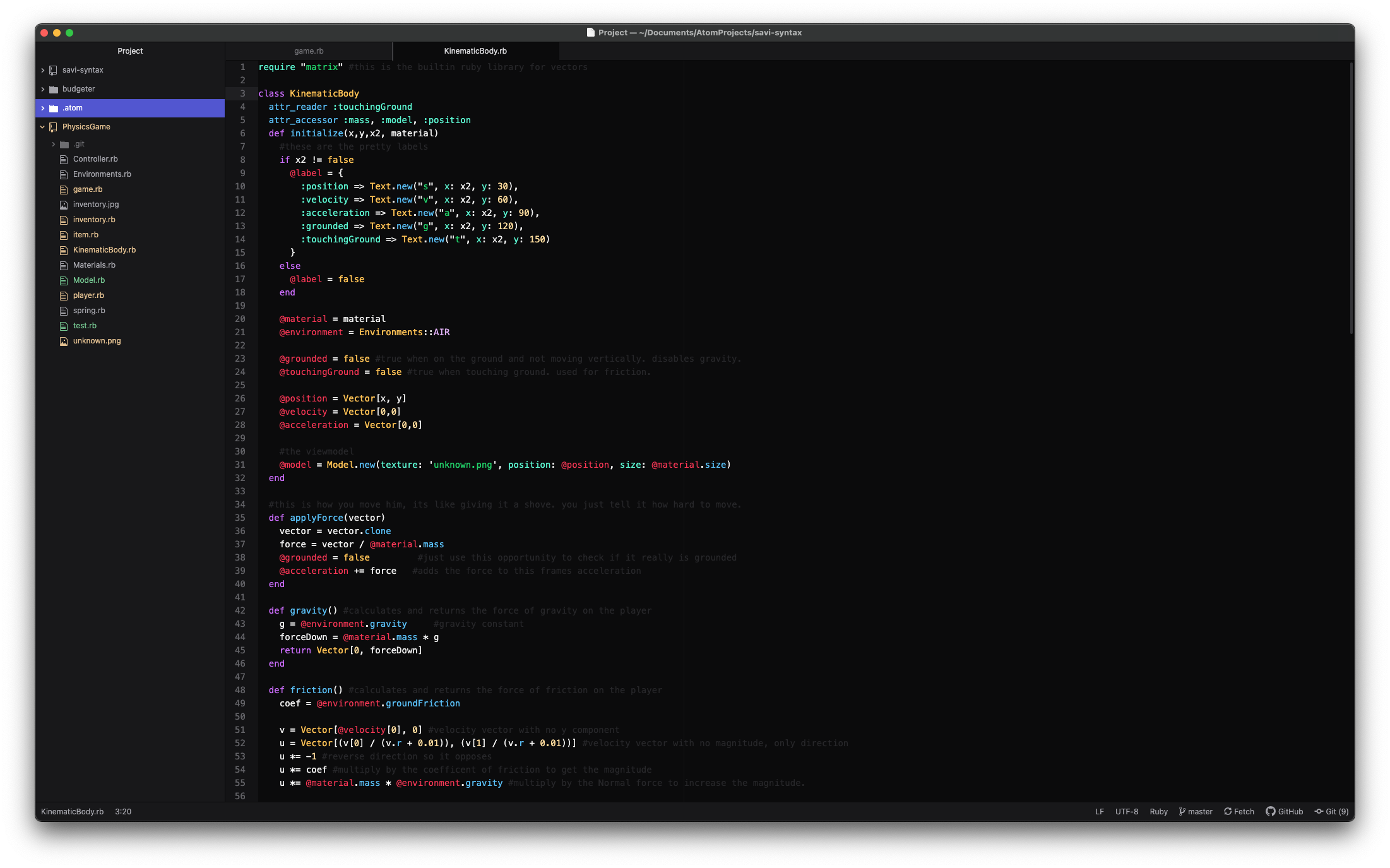Click the Materials.rb file icon
Image resolution: width=1390 pixels, height=868 pixels.
click(x=64, y=265)
